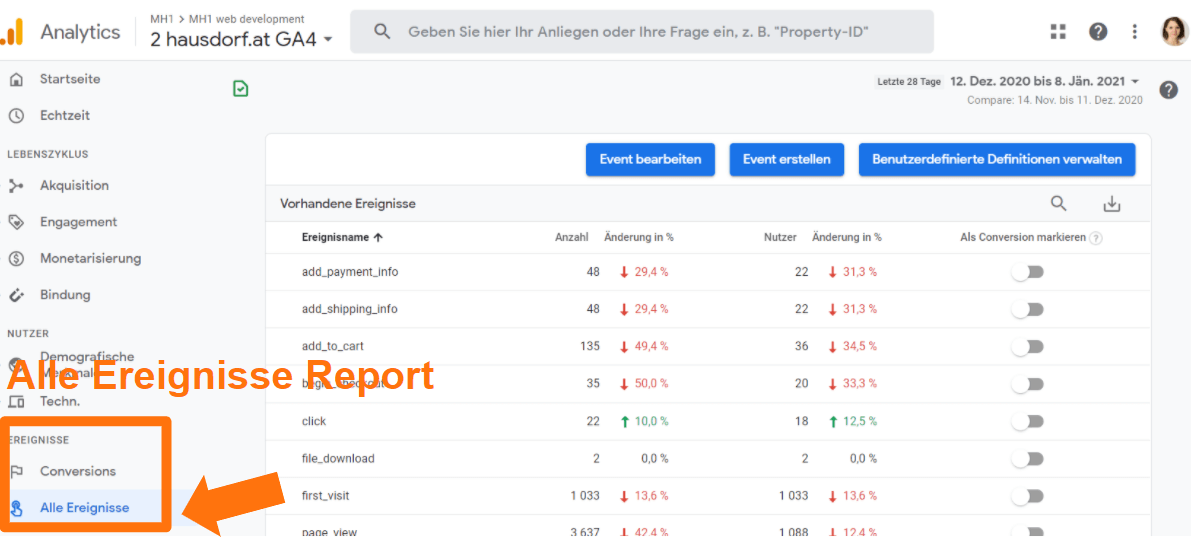Toggle conversion for click event

tap(1028, 421)
